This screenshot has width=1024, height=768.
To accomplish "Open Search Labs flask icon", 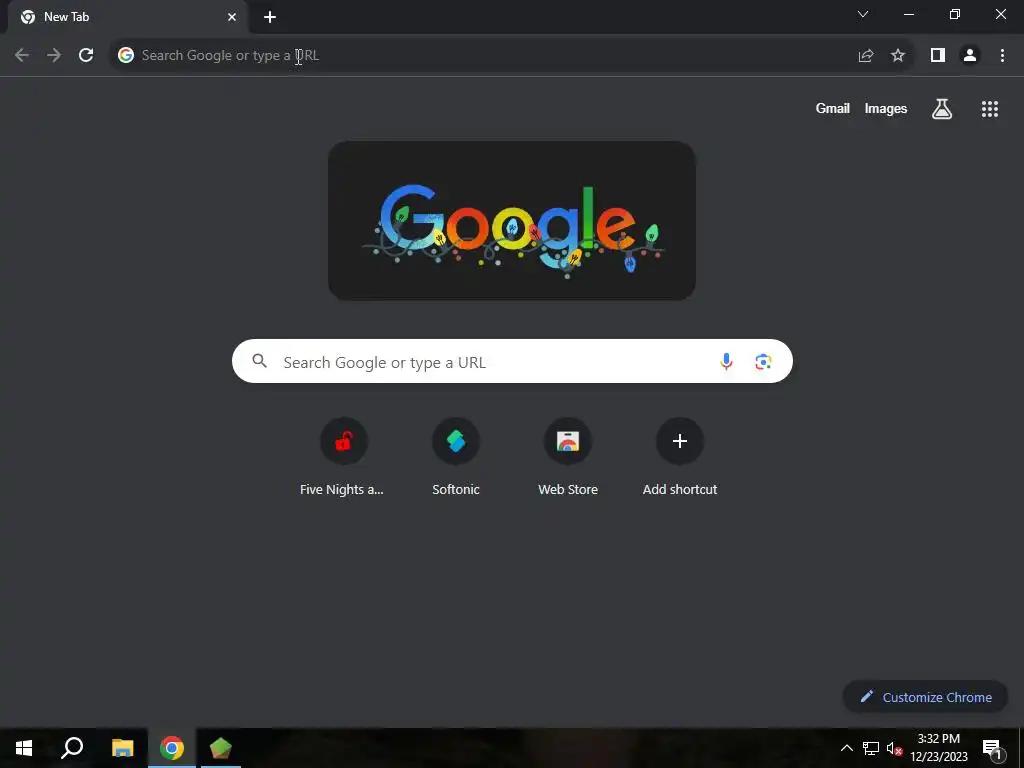I will coord(942,109).
